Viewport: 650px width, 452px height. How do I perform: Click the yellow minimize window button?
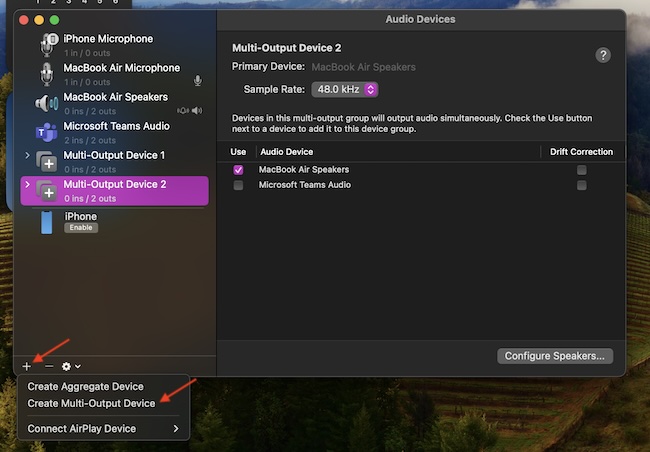(x=39, y=20)
